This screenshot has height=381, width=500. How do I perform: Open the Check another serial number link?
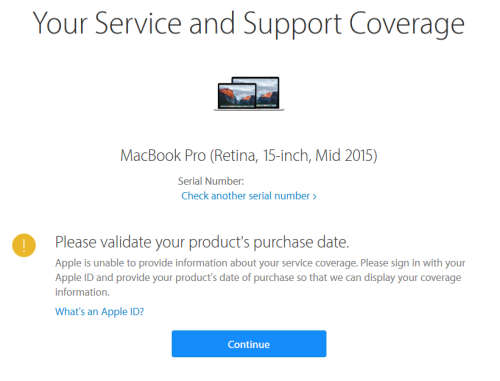(249, 196)
